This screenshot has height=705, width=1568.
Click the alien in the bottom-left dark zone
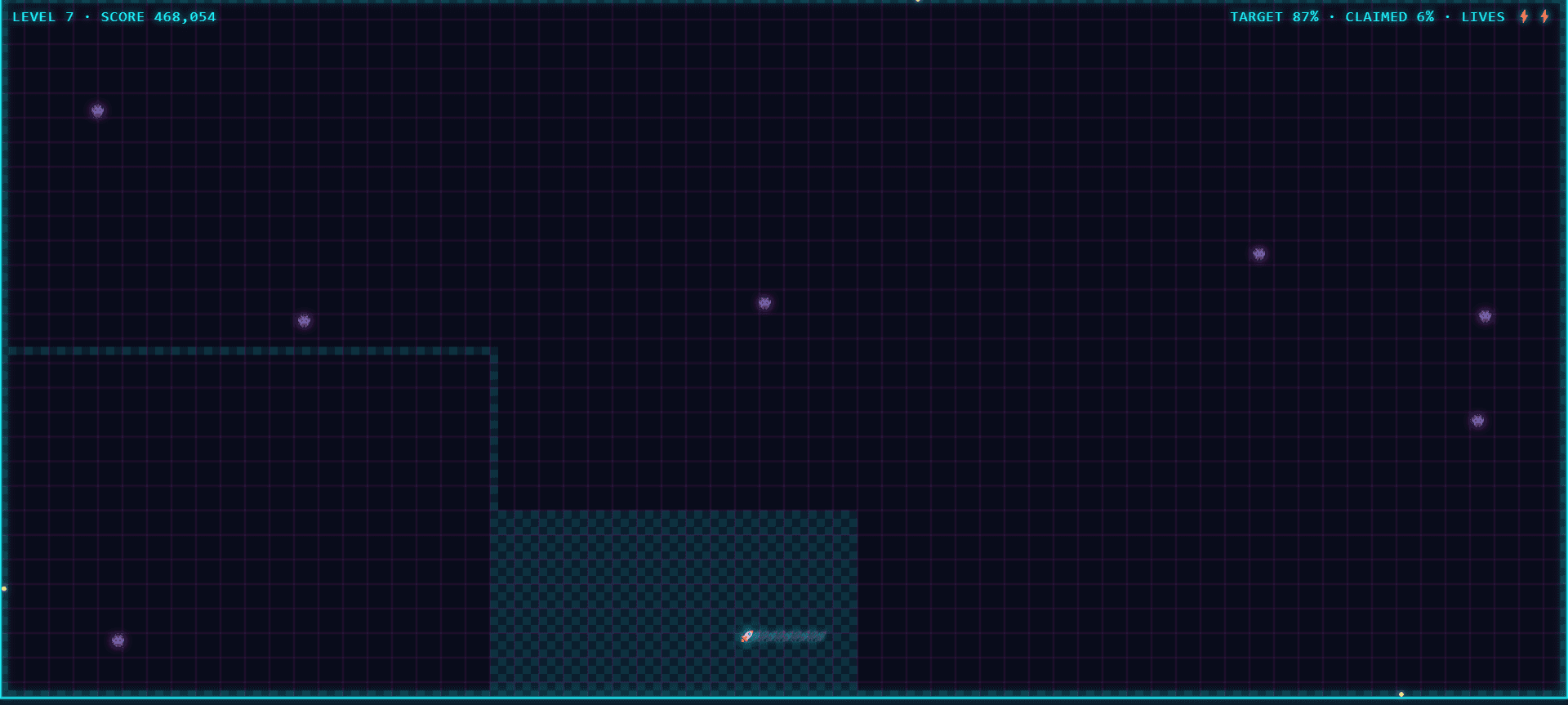pyautogui.click(x=118, y=640)
